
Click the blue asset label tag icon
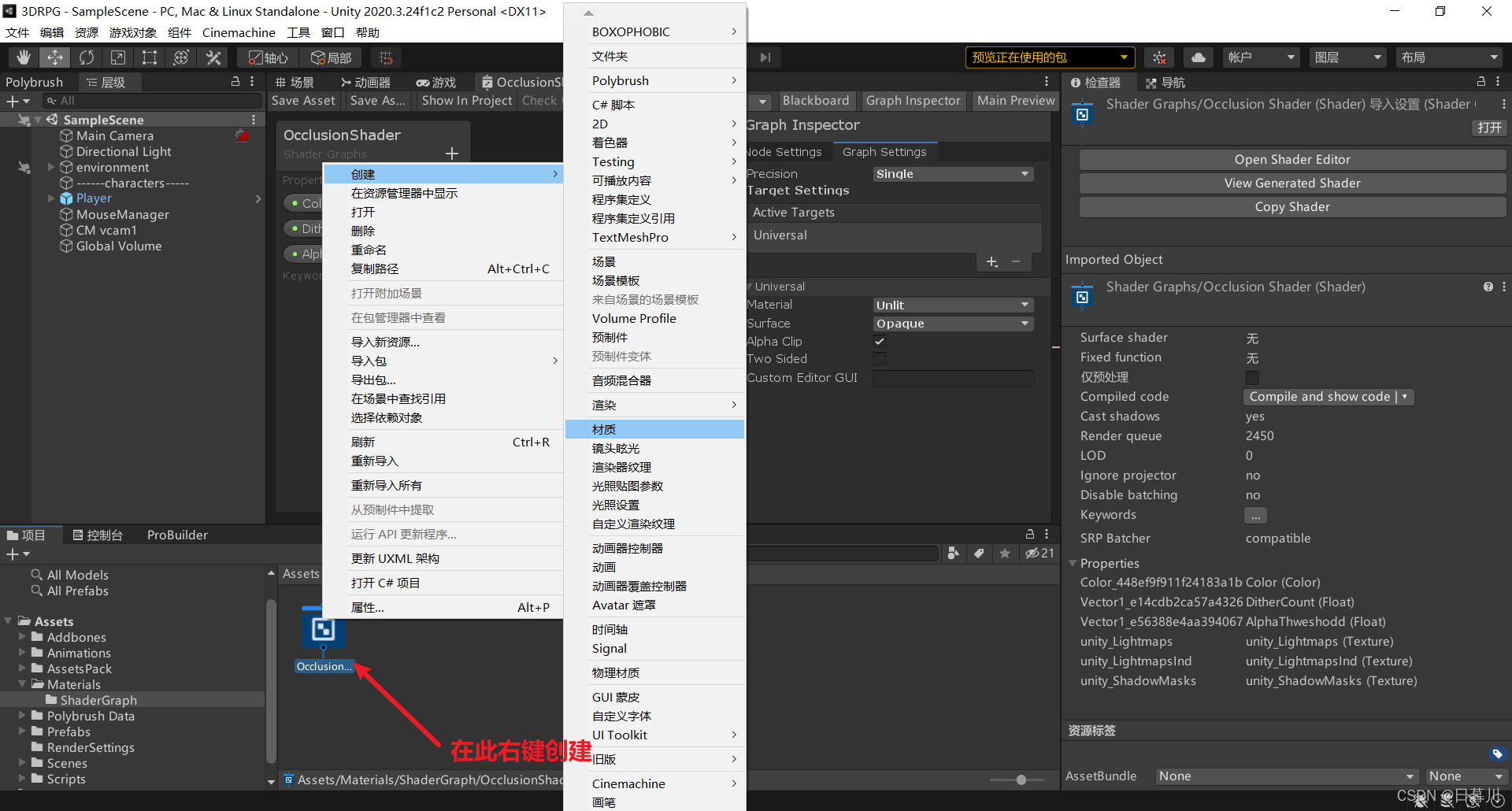click(1497, 754)
